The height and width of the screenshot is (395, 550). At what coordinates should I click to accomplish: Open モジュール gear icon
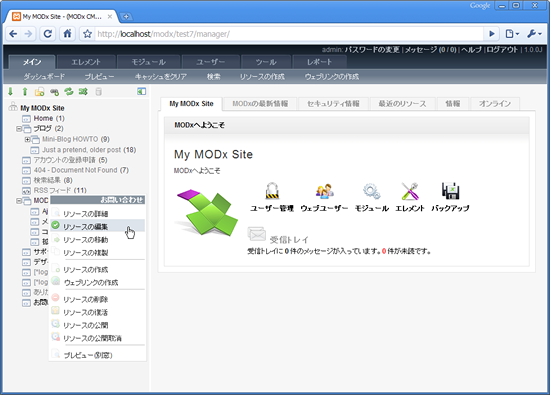371,191
